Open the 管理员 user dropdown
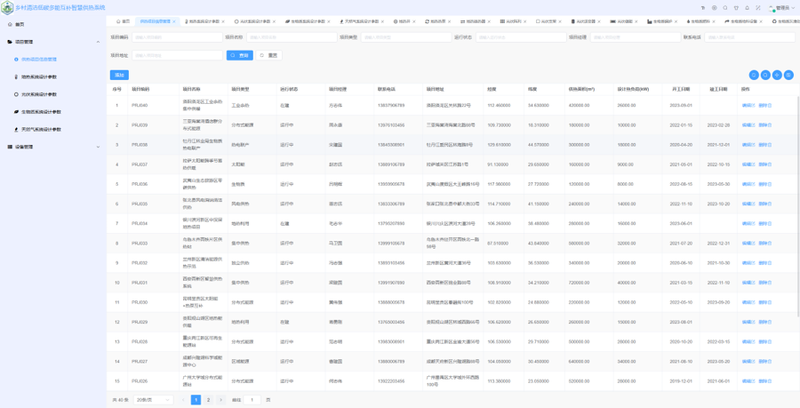 [782, 8]
